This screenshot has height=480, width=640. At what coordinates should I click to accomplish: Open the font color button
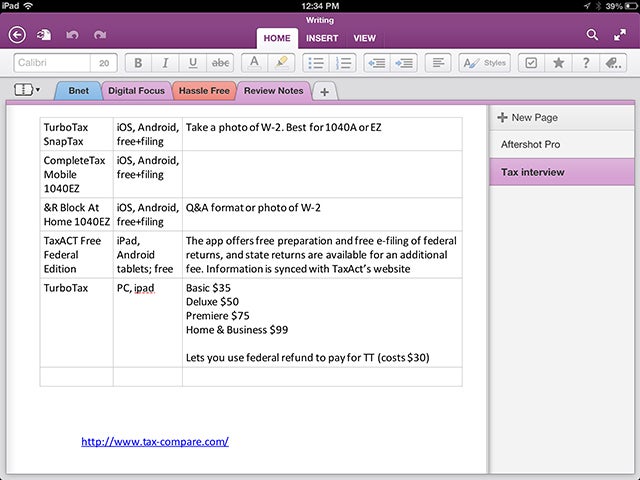(x=254, y=63)
